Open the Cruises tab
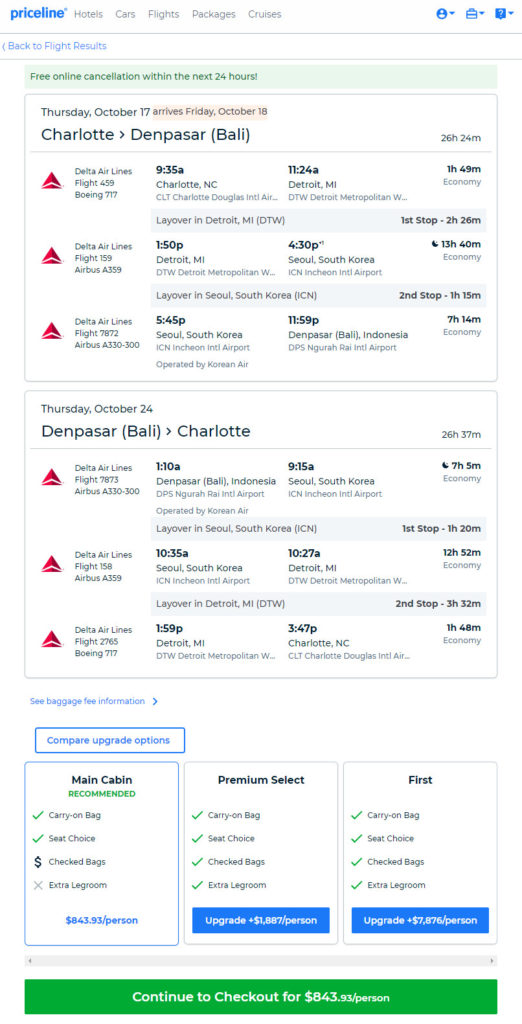Viewport: 522px width, 1024px height. point(265,14)
